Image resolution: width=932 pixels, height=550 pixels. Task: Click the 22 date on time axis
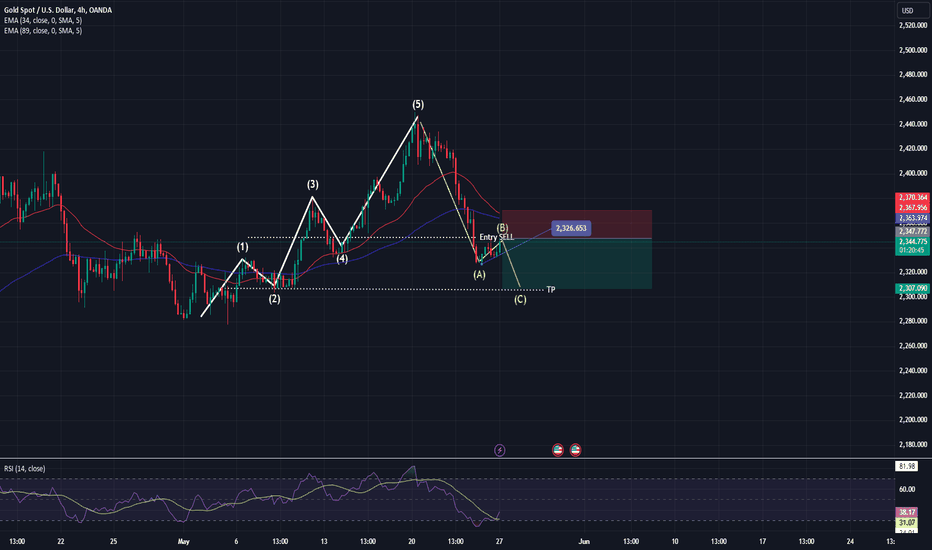tap(61, 542)
